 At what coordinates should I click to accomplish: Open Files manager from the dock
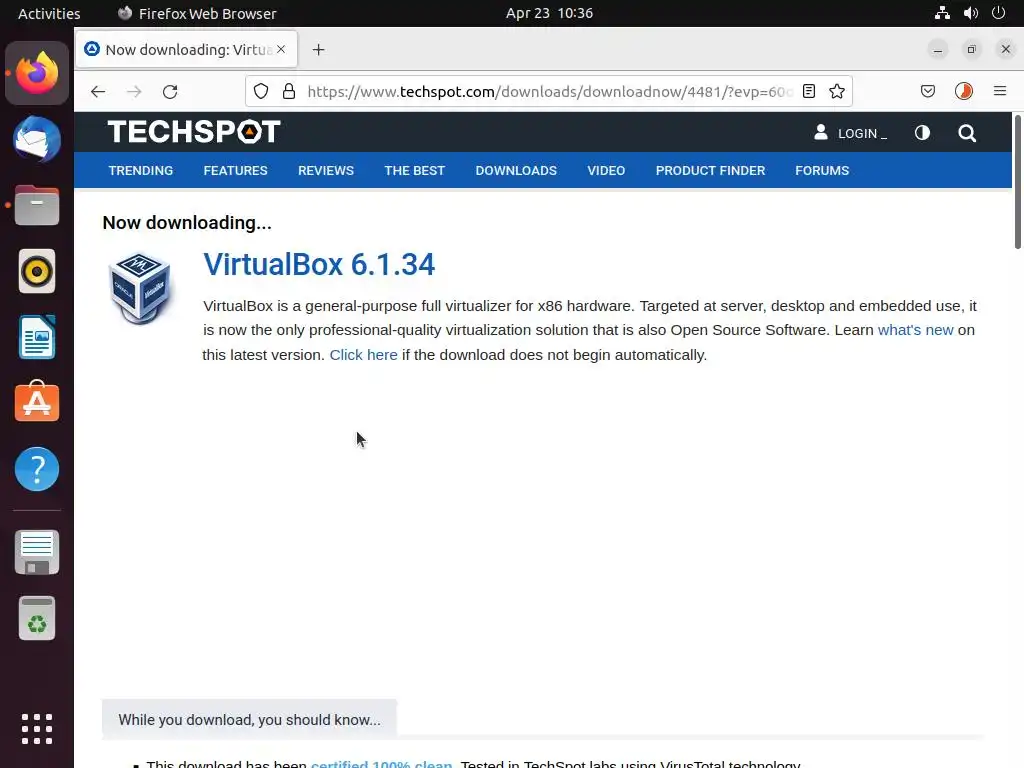click(37, 205)
